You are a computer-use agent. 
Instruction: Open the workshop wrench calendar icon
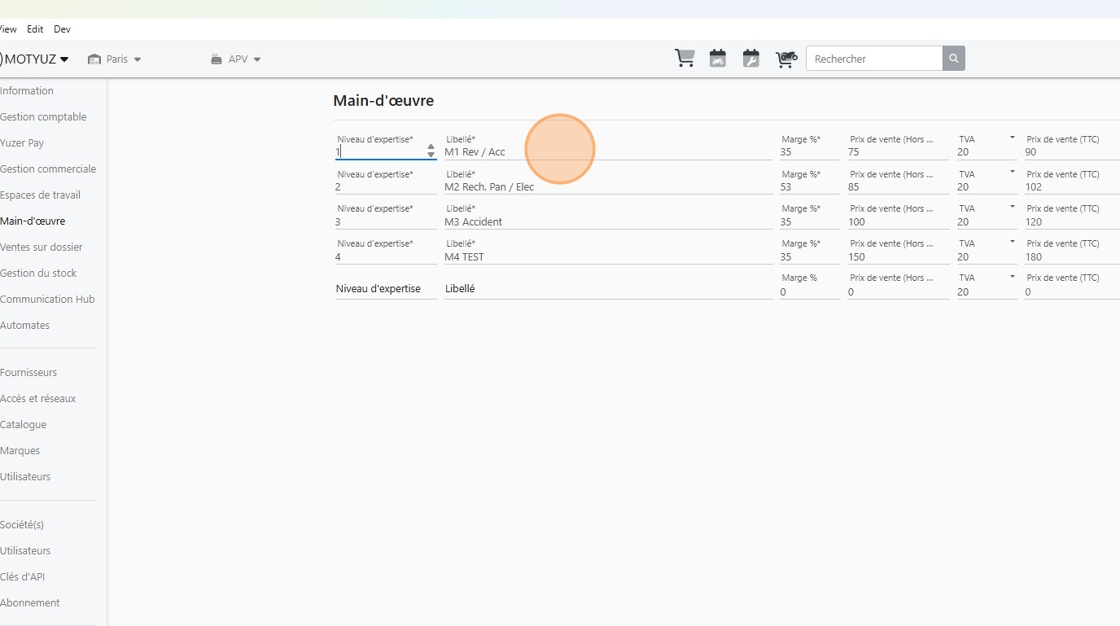(751, 59)
